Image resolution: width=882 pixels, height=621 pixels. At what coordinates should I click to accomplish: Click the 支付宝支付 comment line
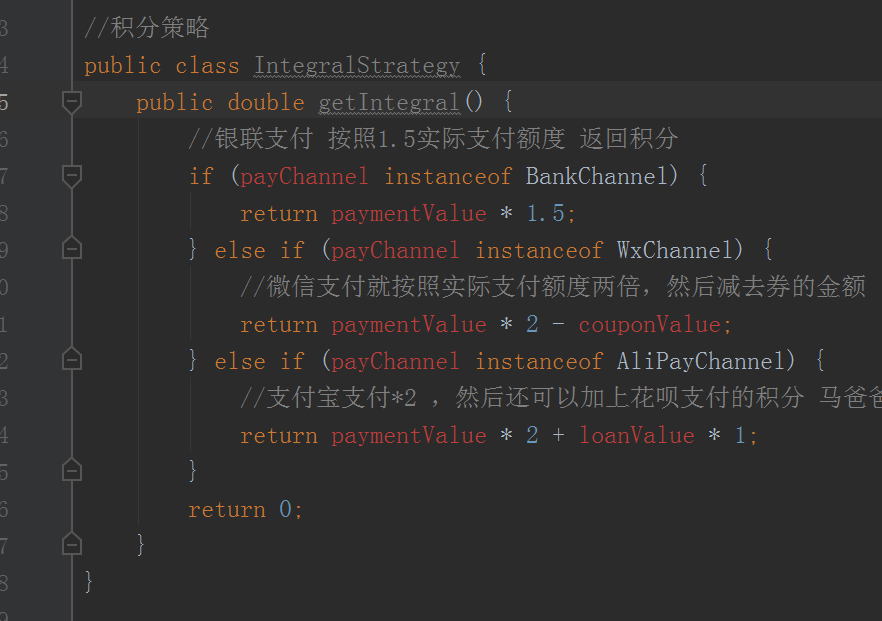coord(540,398)
